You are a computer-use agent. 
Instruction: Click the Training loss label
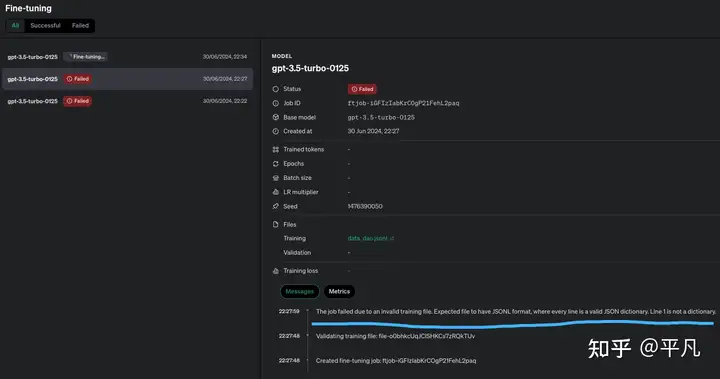coord(300,271)
